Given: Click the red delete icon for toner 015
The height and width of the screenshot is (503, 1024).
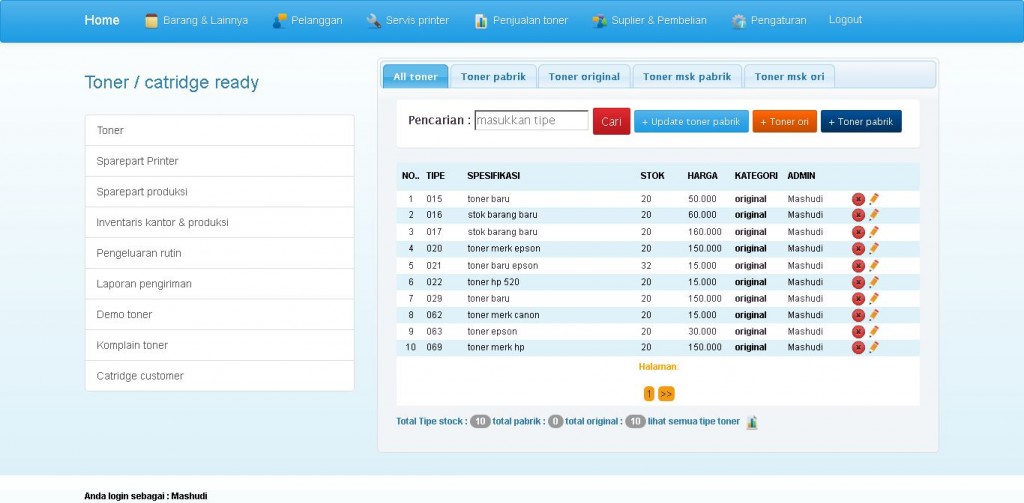Looking at the screenshot, I should click(x=858, y=199).
